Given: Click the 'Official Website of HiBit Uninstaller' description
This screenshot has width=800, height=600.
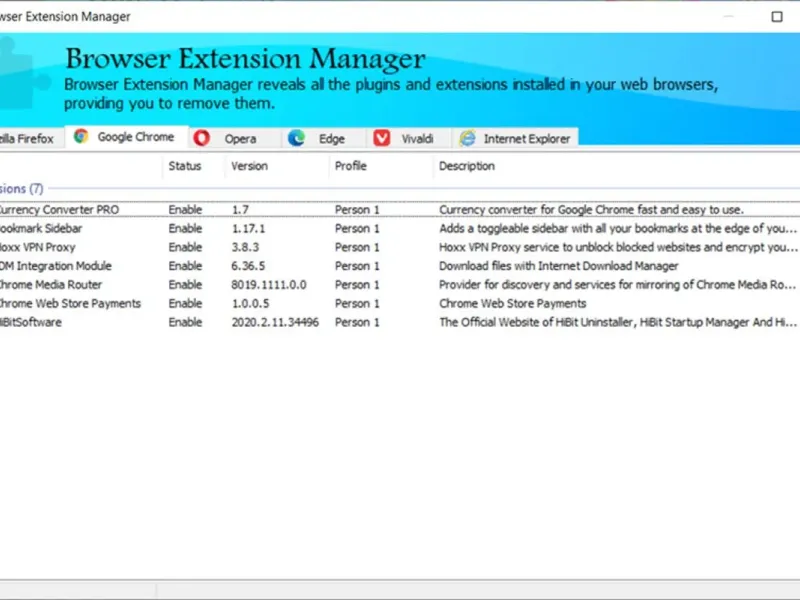Looking at the screenshot, I should point(618,322).
